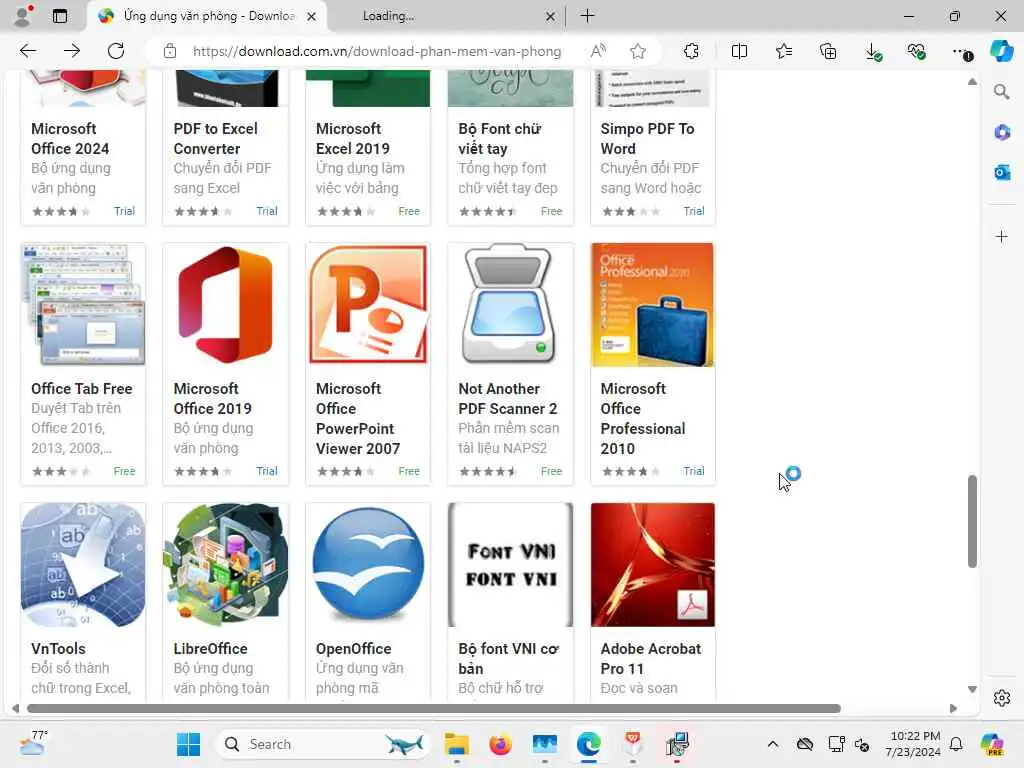Click the address bar URL
The image size is (1024, 768).
[x=377, y=51]
